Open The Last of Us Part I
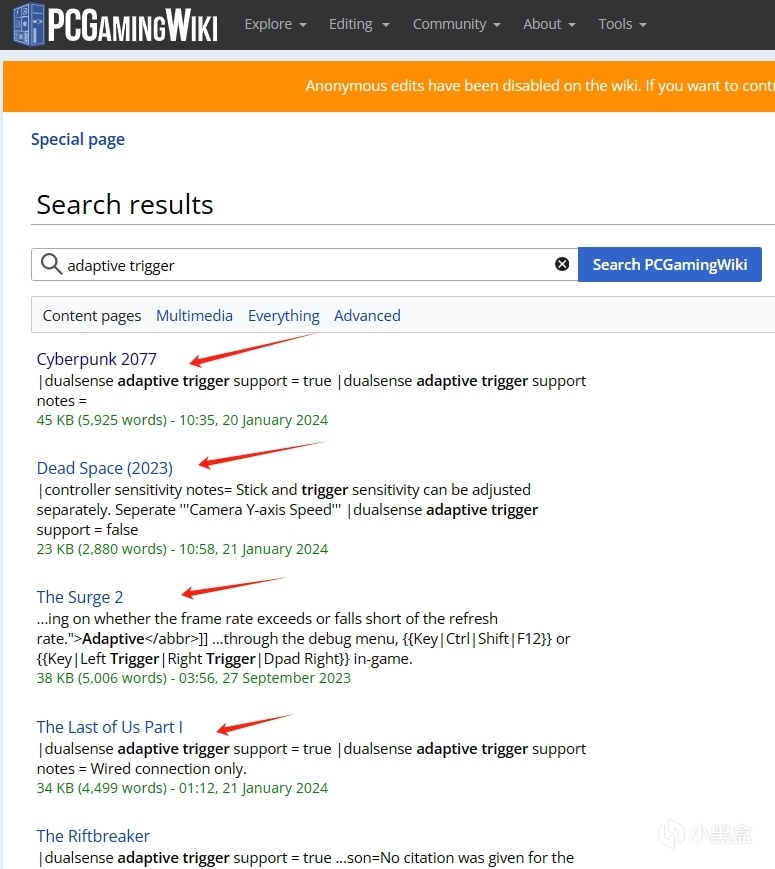This screenshot has width=775, height=869. click(x=110, y=727)
